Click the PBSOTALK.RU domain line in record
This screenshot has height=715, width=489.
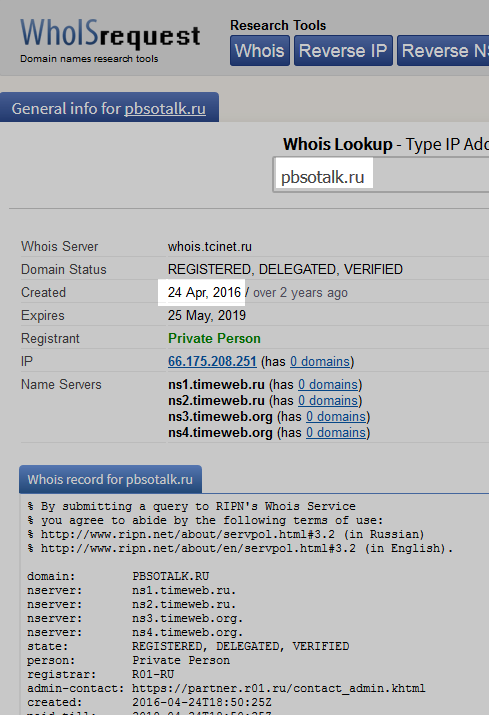pos(118,576)
